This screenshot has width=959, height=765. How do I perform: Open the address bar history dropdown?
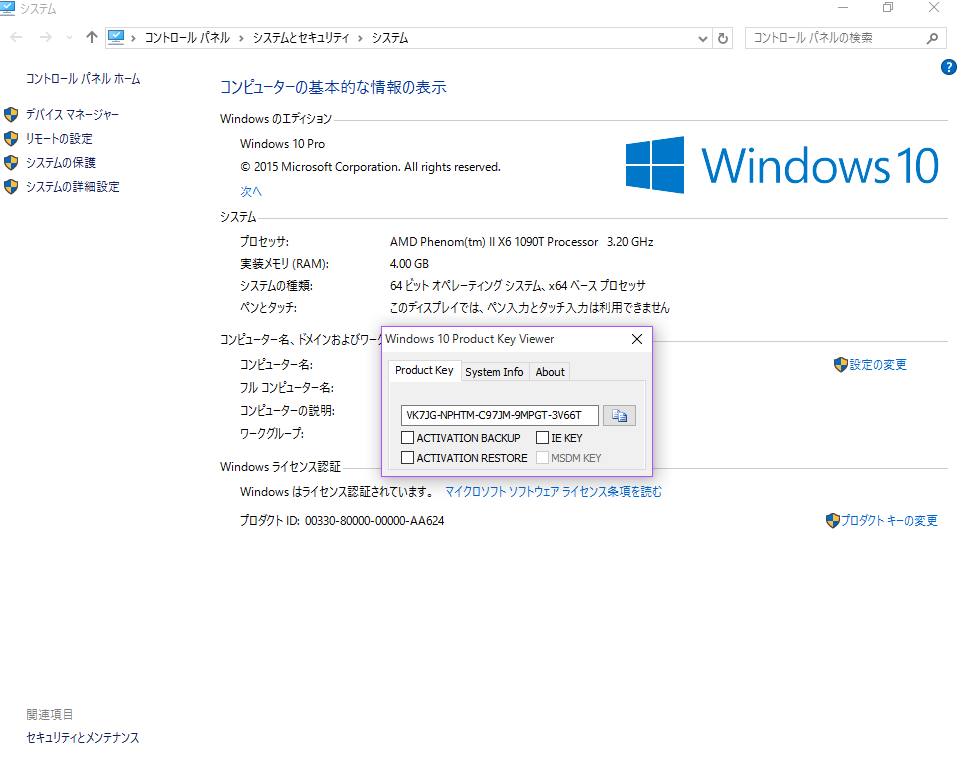tap(703, 38)
